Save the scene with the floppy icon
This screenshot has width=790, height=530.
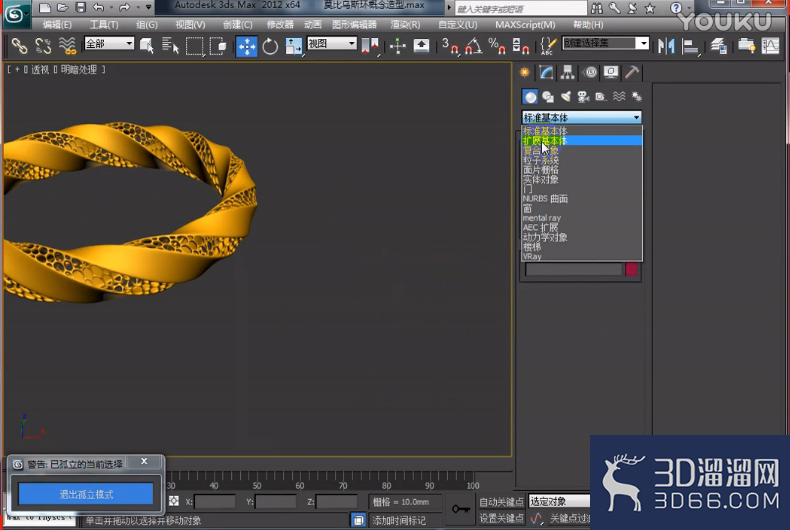click(81, 8)
